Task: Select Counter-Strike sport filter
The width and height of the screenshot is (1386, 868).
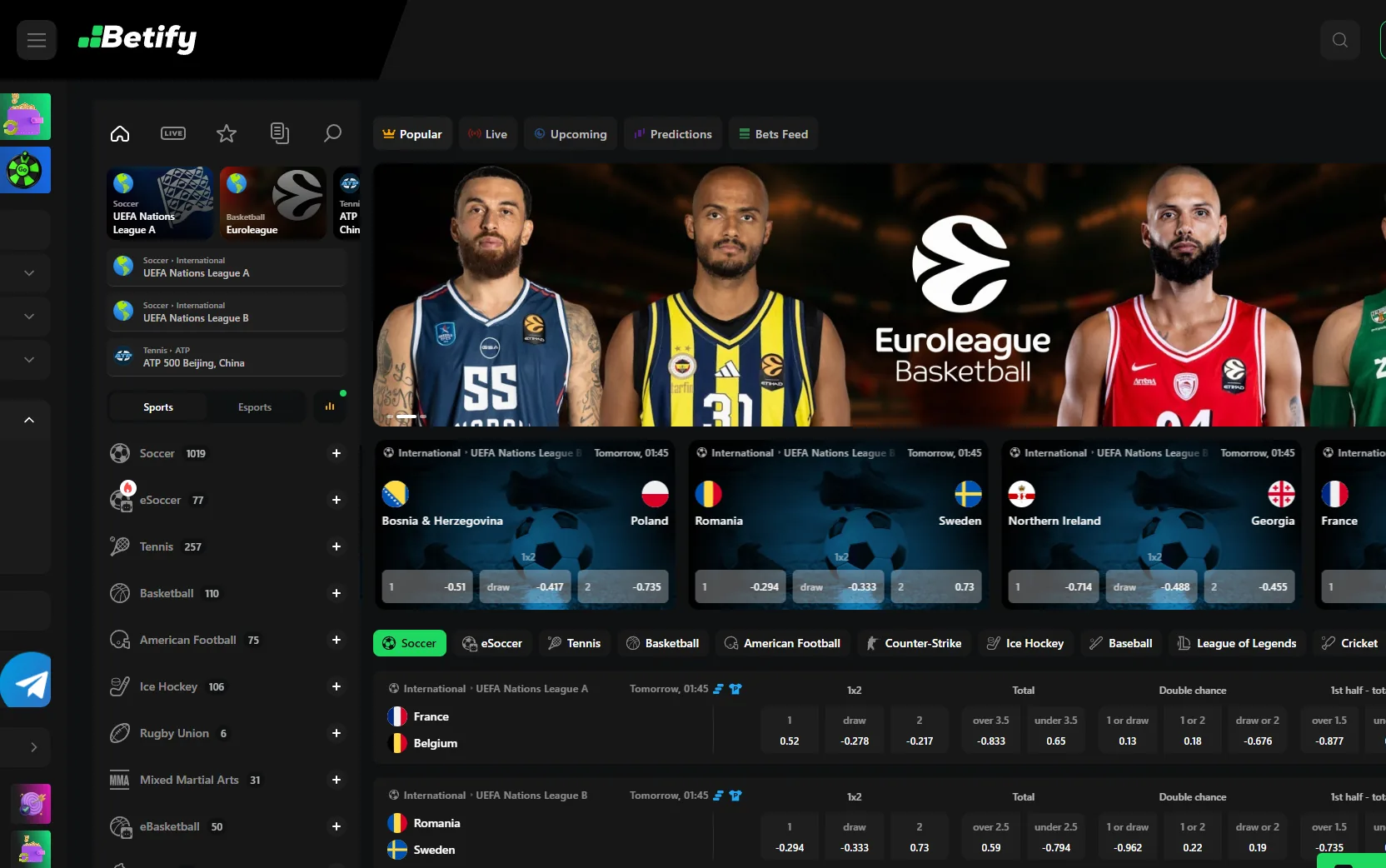Action: point(914,643)
